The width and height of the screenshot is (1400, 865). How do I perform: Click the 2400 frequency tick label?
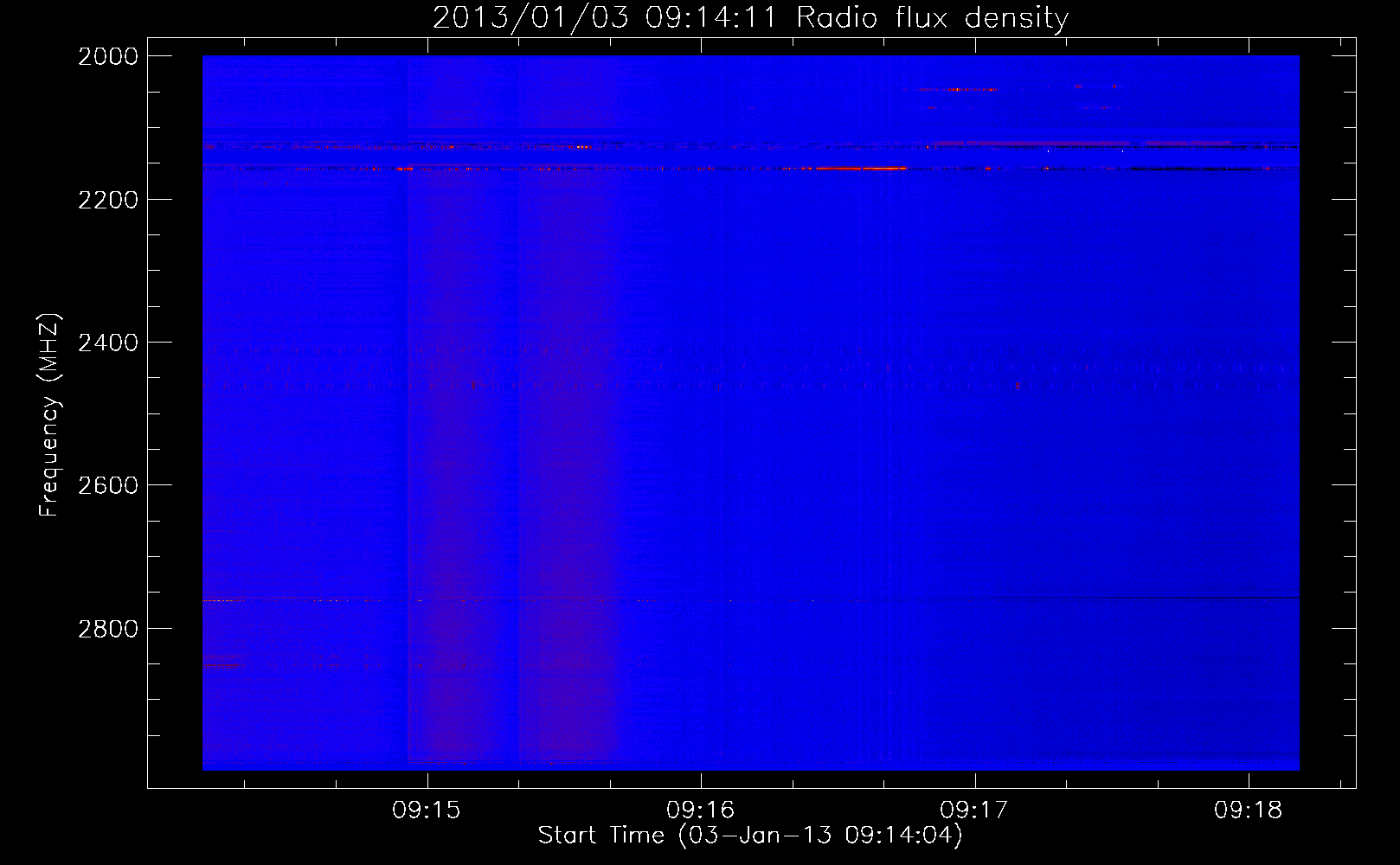[108, 343]
